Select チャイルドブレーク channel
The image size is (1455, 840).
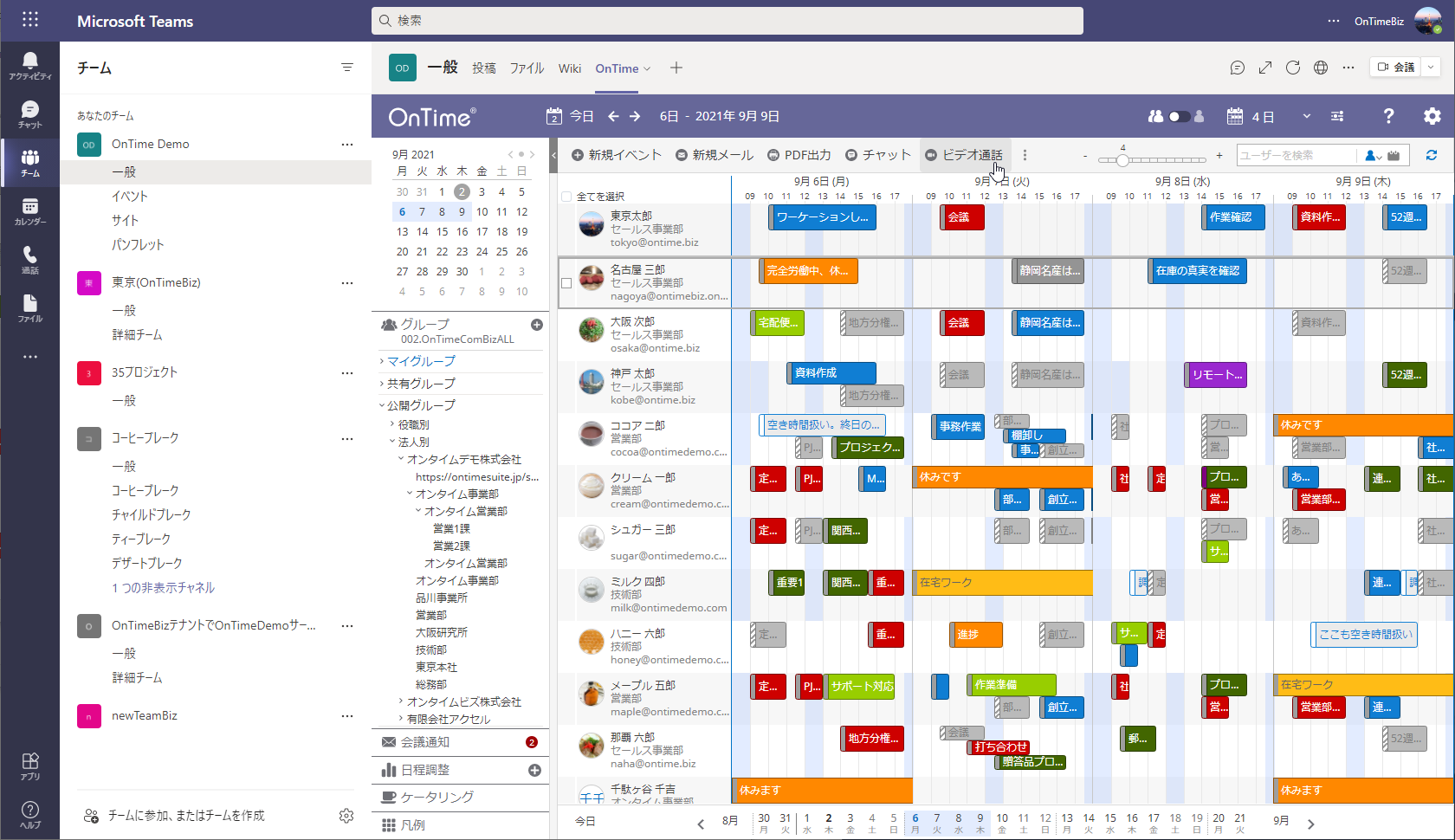[152, 514]
